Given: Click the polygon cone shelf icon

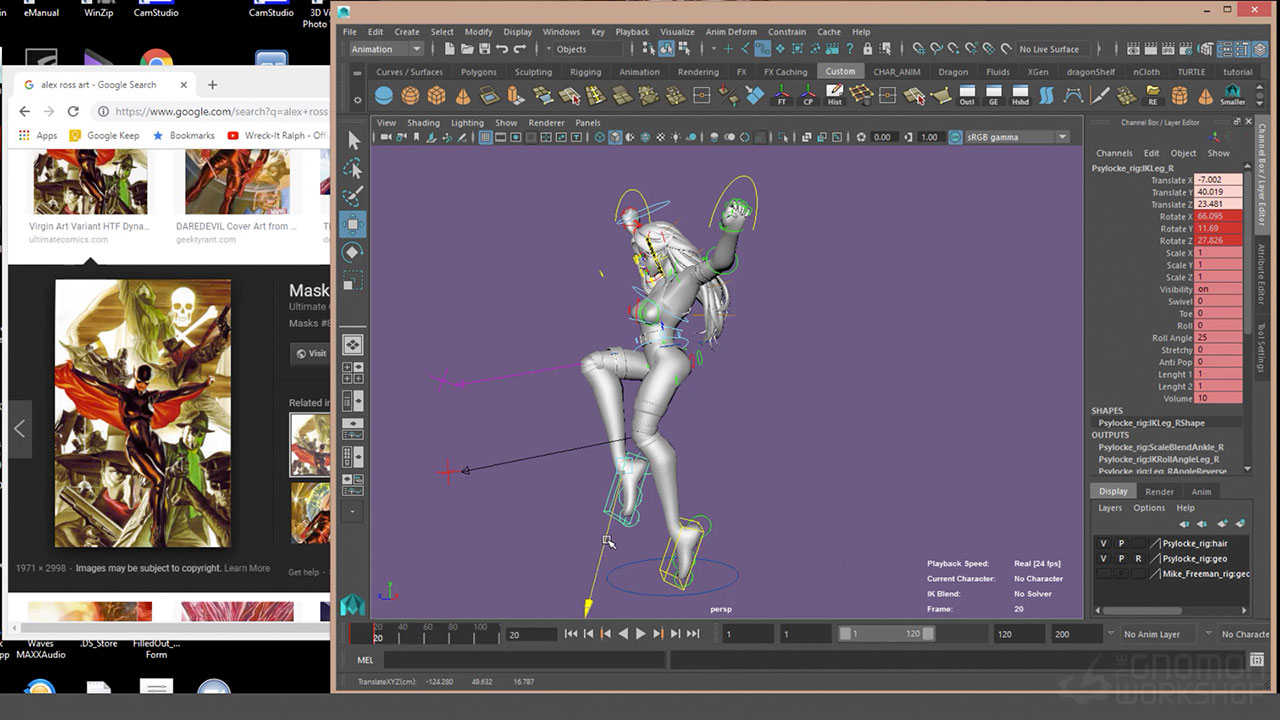Looking at the screenshot, I should tap(462, 96).
